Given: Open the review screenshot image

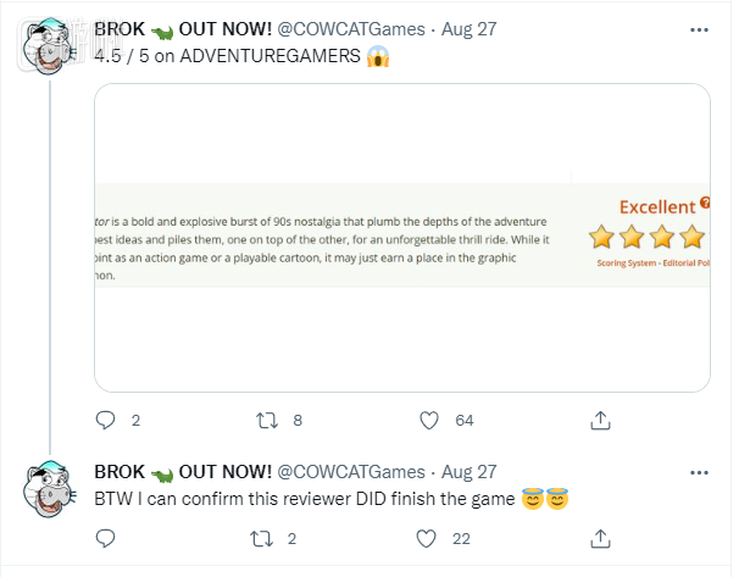Looking at the screenshot, I should [402, 237].
